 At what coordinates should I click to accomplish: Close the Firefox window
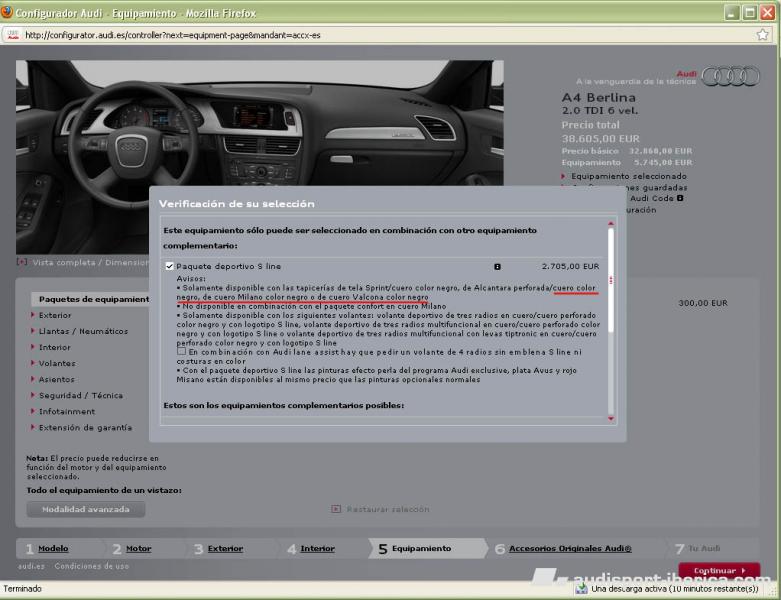767,12
